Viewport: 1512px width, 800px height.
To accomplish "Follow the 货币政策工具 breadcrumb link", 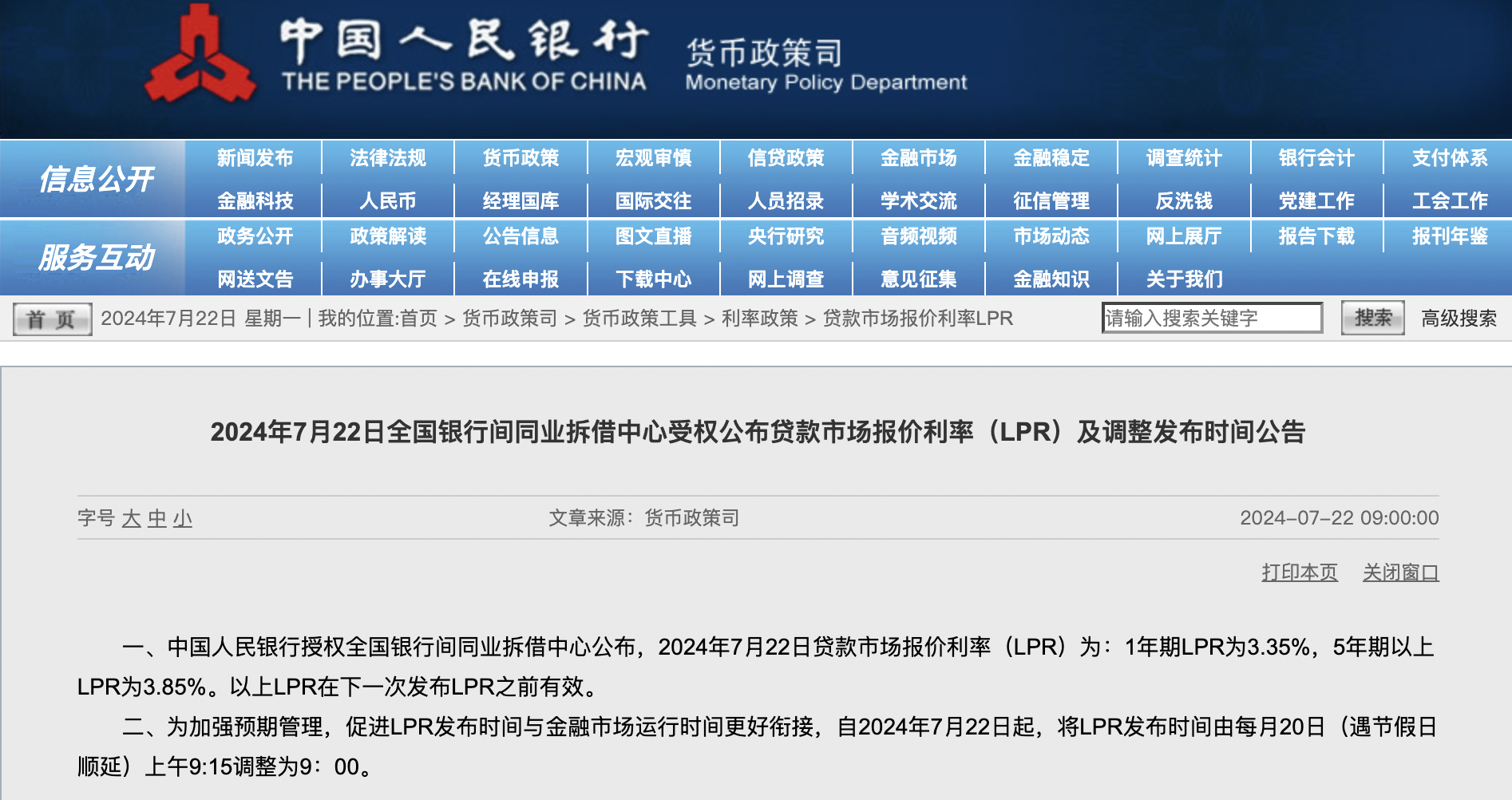I will (639, 319).
